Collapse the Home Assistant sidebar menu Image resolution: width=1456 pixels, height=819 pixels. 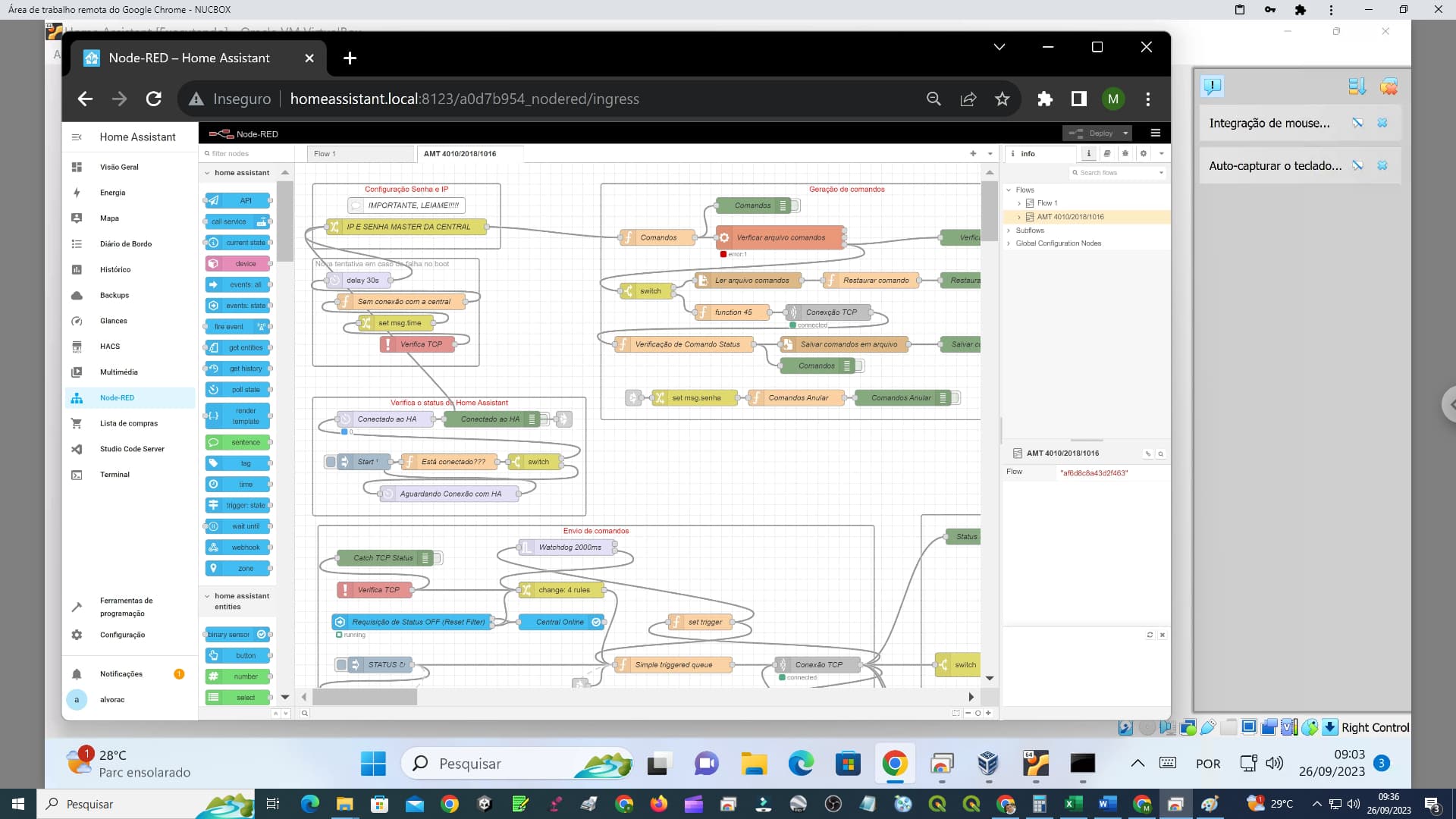pyautogui.click(x=77, y=137)
